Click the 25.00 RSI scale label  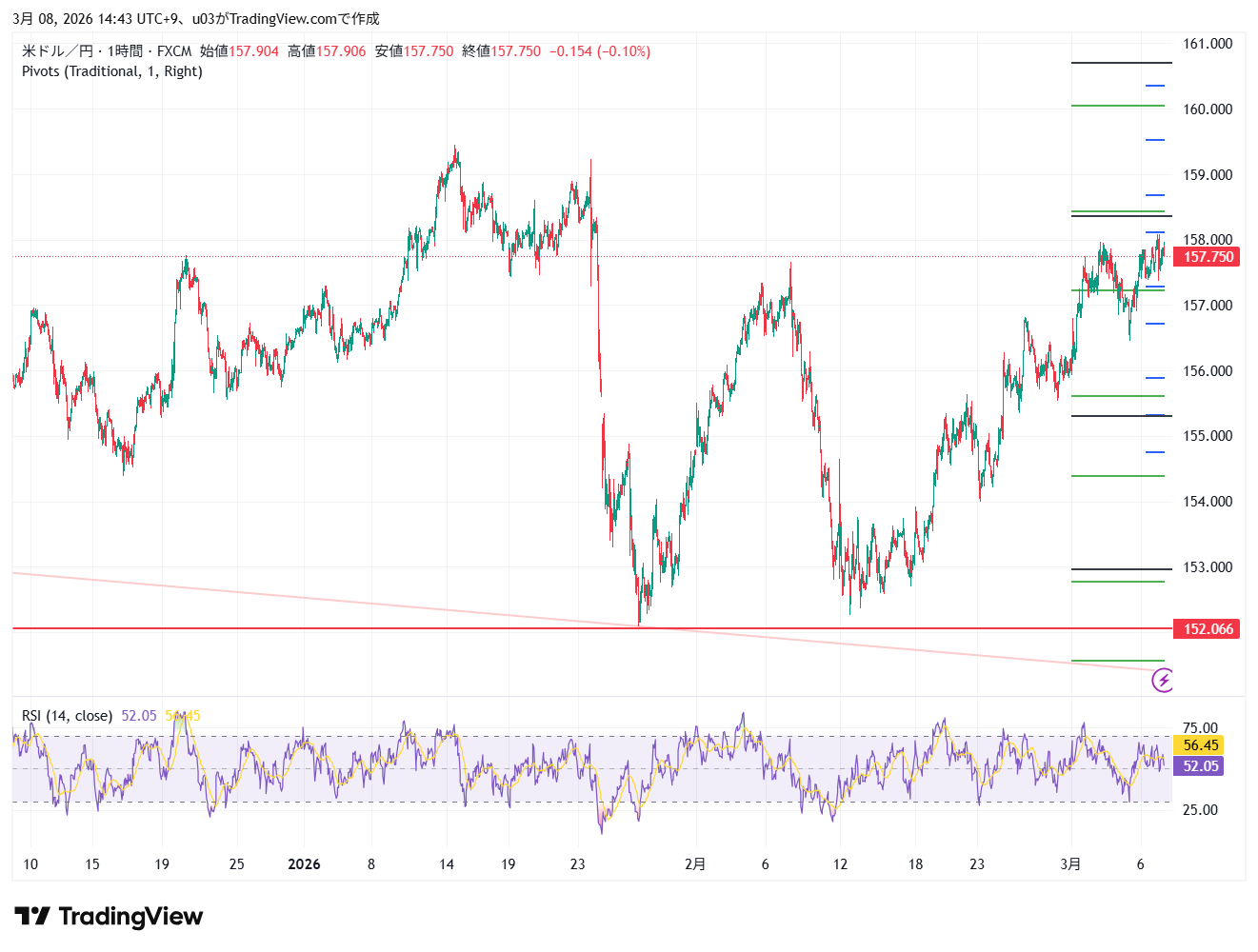(x=1199, y=810)
